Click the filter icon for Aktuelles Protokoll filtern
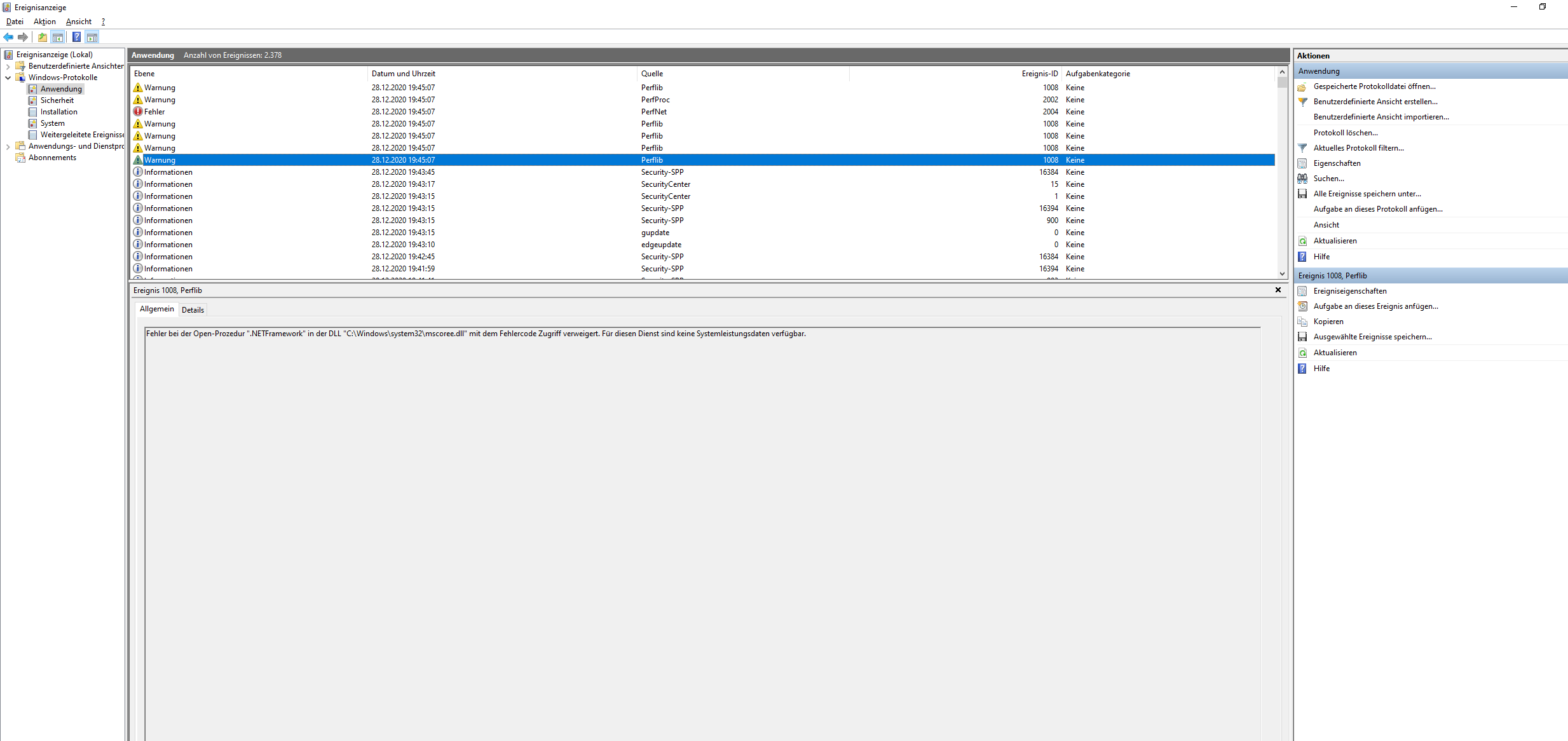This screenshot has height=741, width=1568. tap(1302, 148)
